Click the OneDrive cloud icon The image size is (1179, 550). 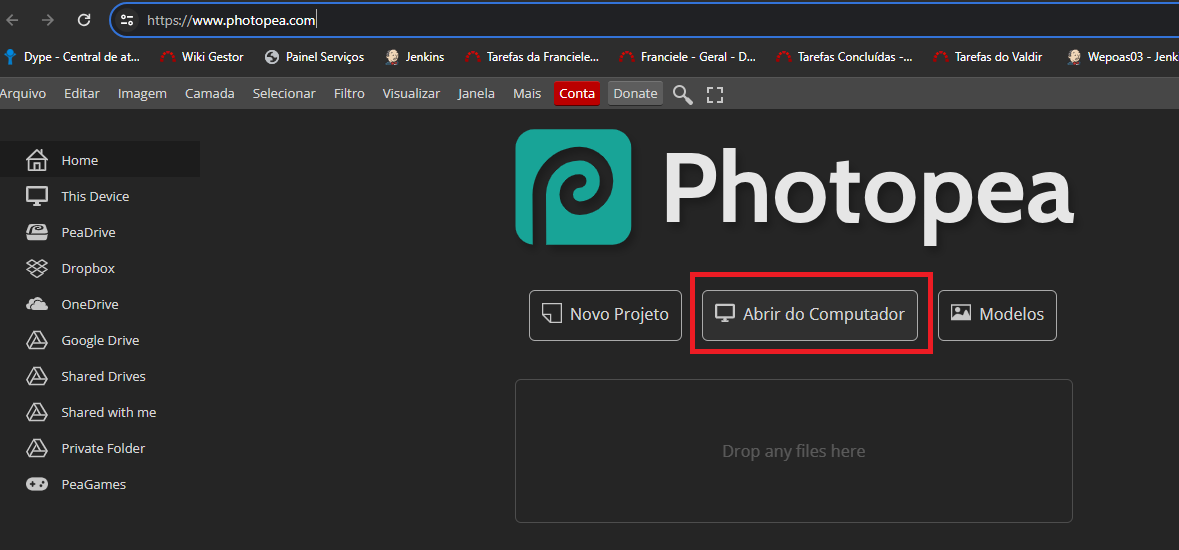(x=36, y=304)
